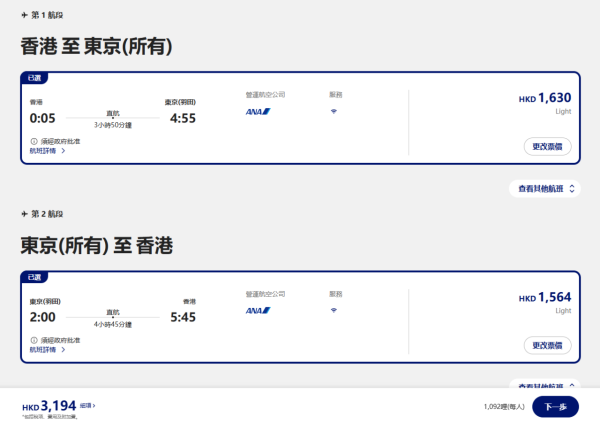Image resolution: width=600 pixels, height=424 pixels.
Task: Click the airplane icon next to 第 1 航段
Action: coord(24,15)
